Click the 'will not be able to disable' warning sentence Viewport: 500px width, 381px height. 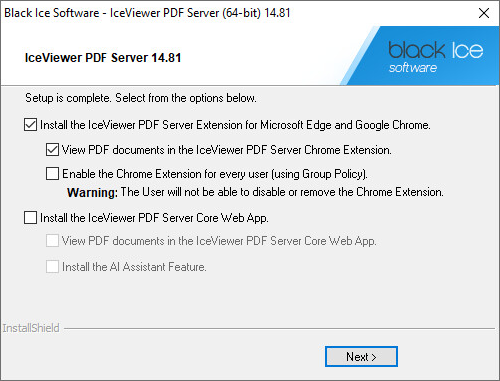click(x=282, y=192)
